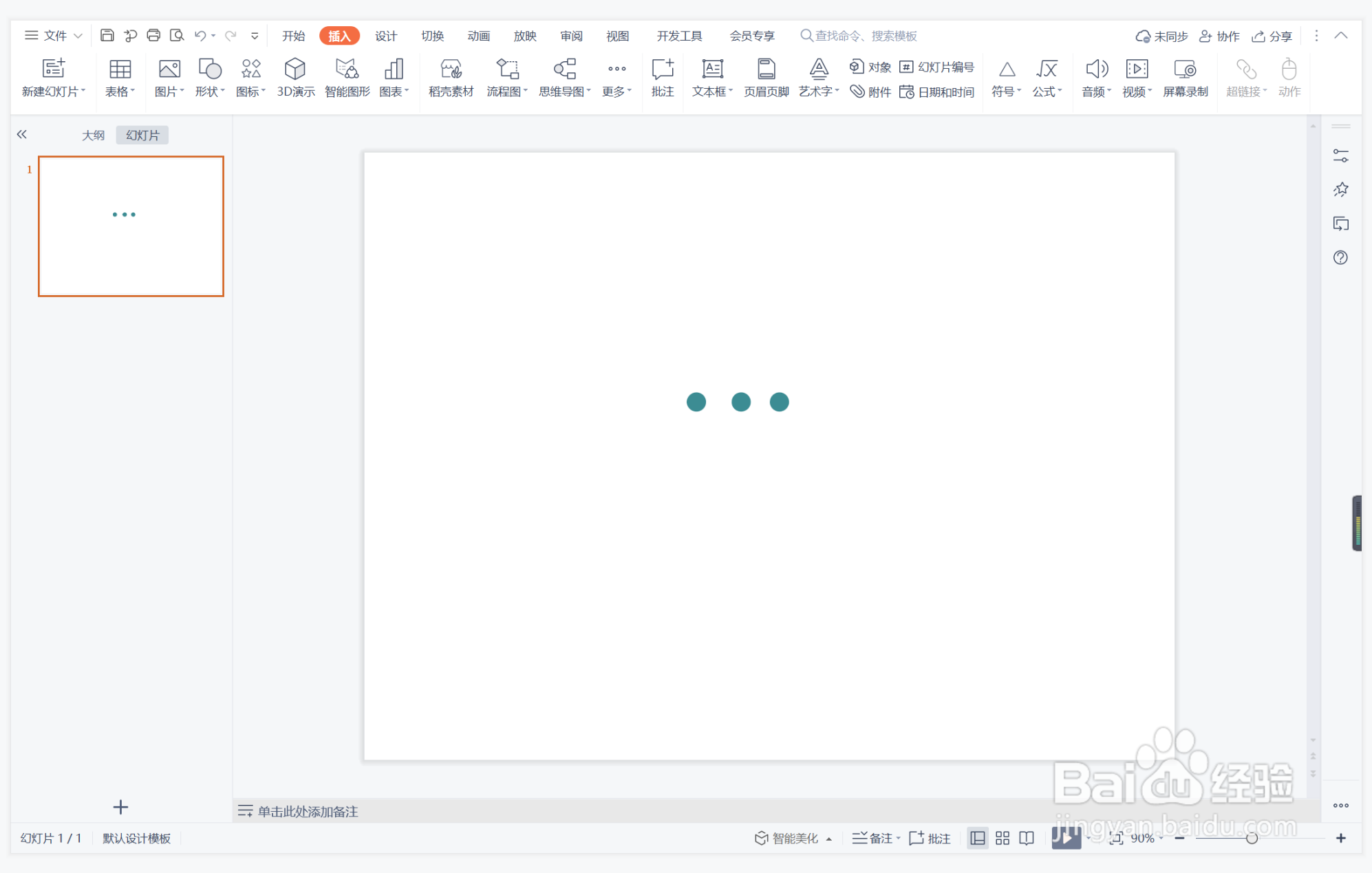Click the 屏幕录制 screen recording icon

1185,69
